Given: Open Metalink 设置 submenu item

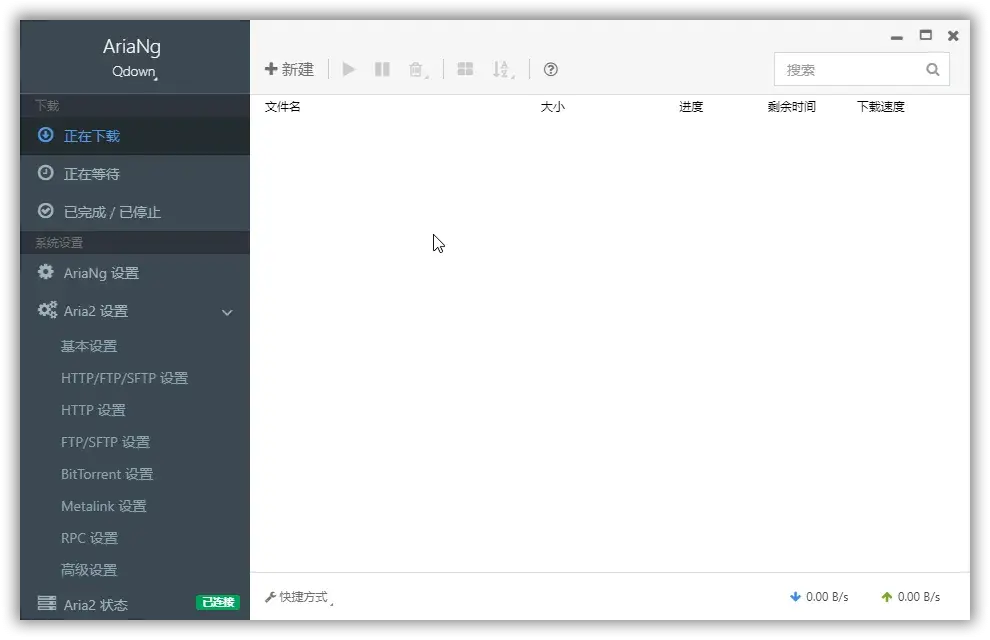Looking at the screenshot, I should coord(104,506).
